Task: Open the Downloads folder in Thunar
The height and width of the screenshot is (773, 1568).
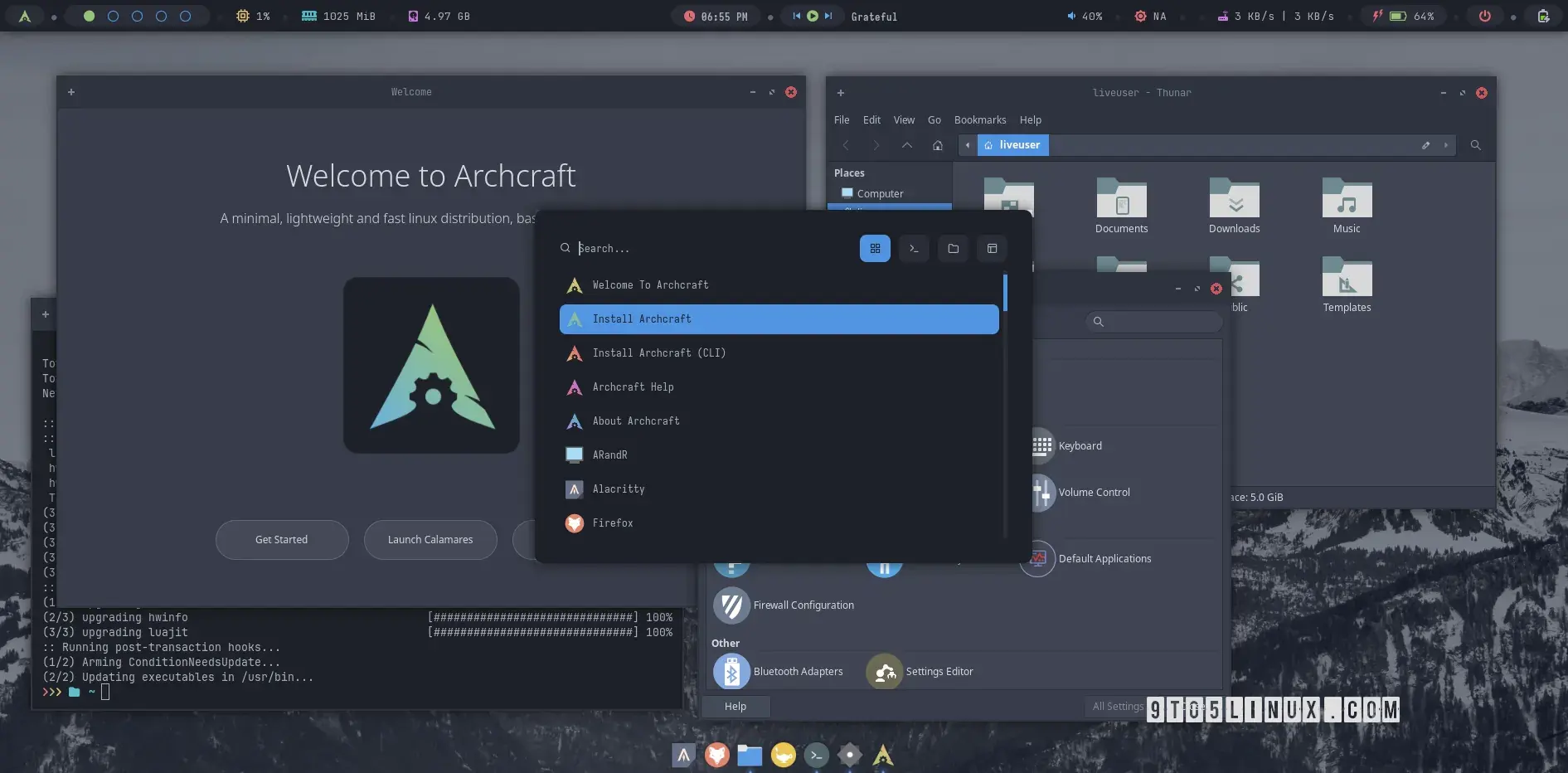Action: [1234, 206]
